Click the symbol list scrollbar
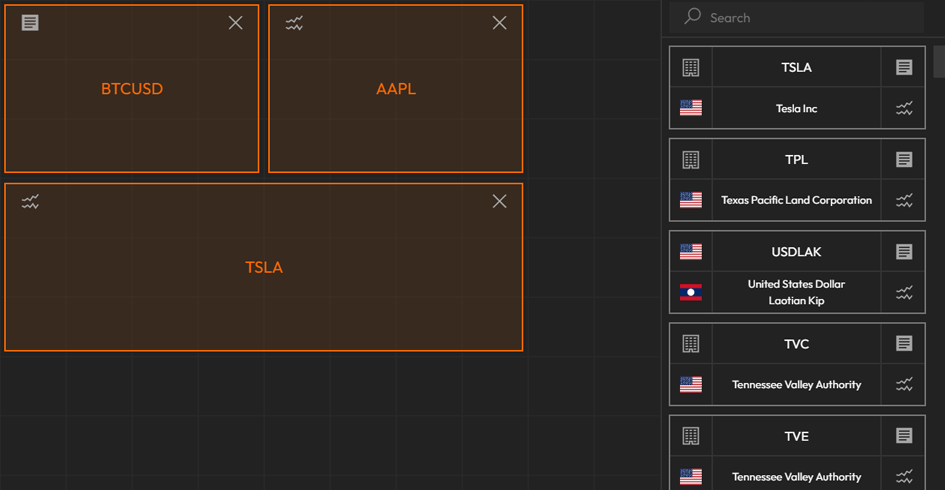 tap(939, 60)
